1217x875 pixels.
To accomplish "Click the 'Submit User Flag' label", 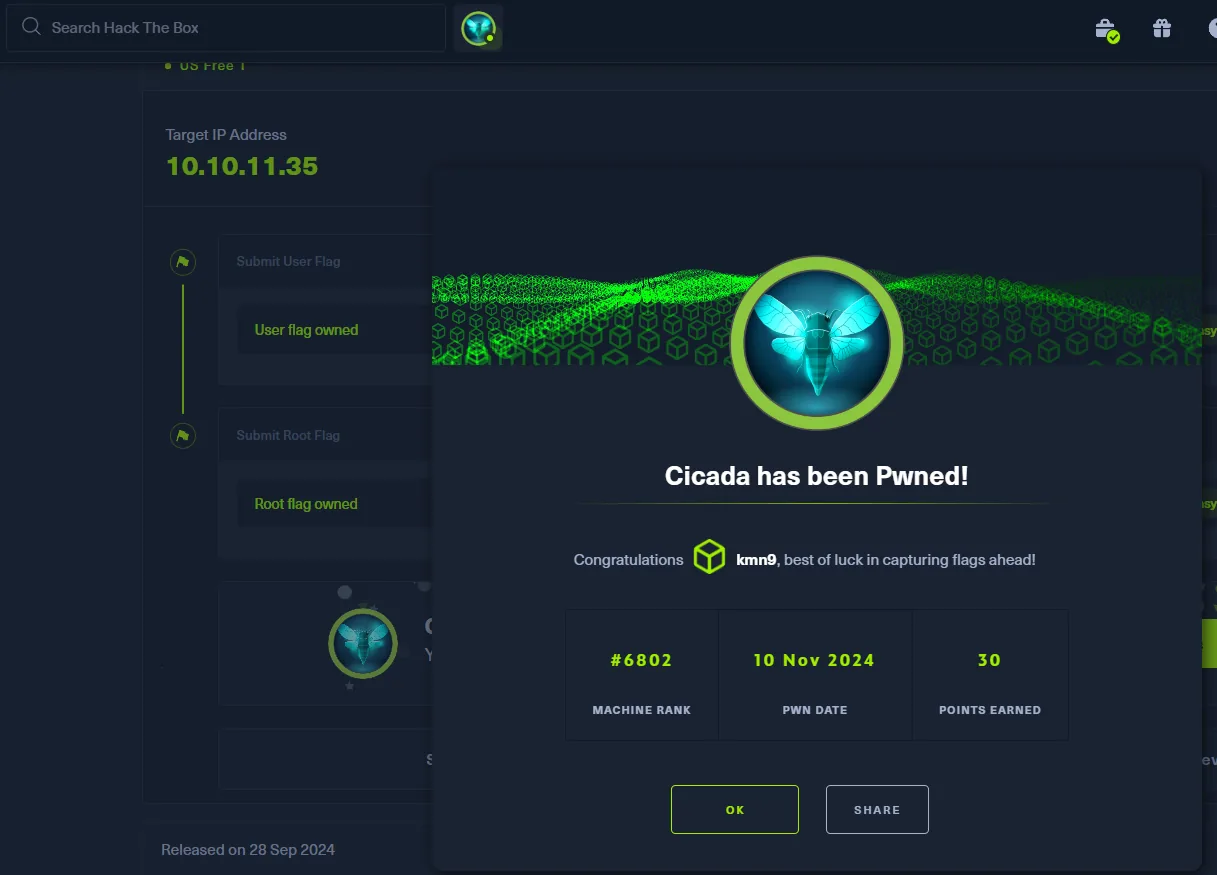I will 288,261.
